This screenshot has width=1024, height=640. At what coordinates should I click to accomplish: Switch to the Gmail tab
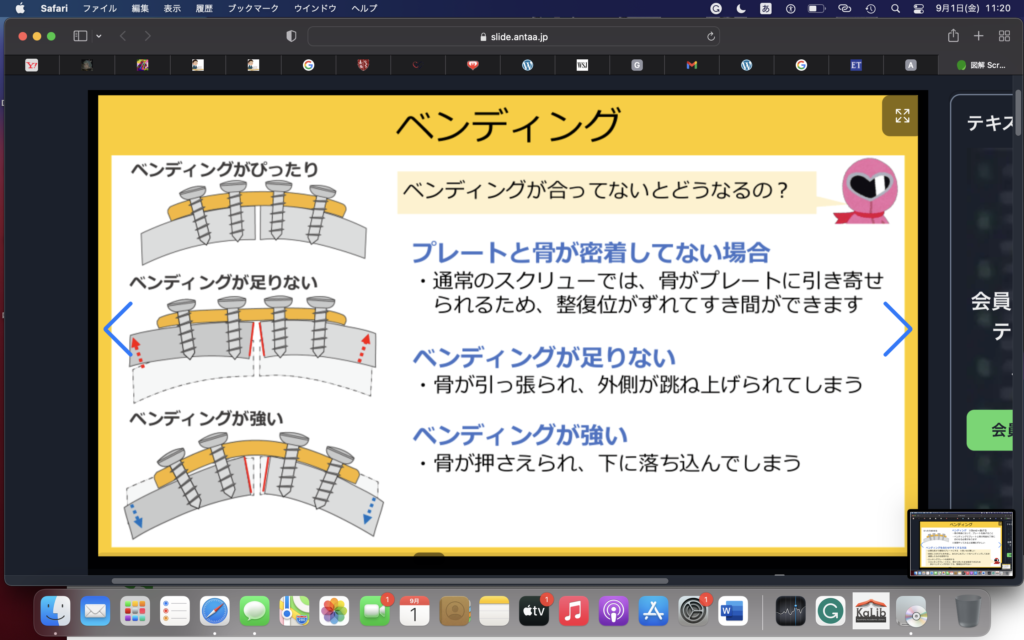(691, 65)
